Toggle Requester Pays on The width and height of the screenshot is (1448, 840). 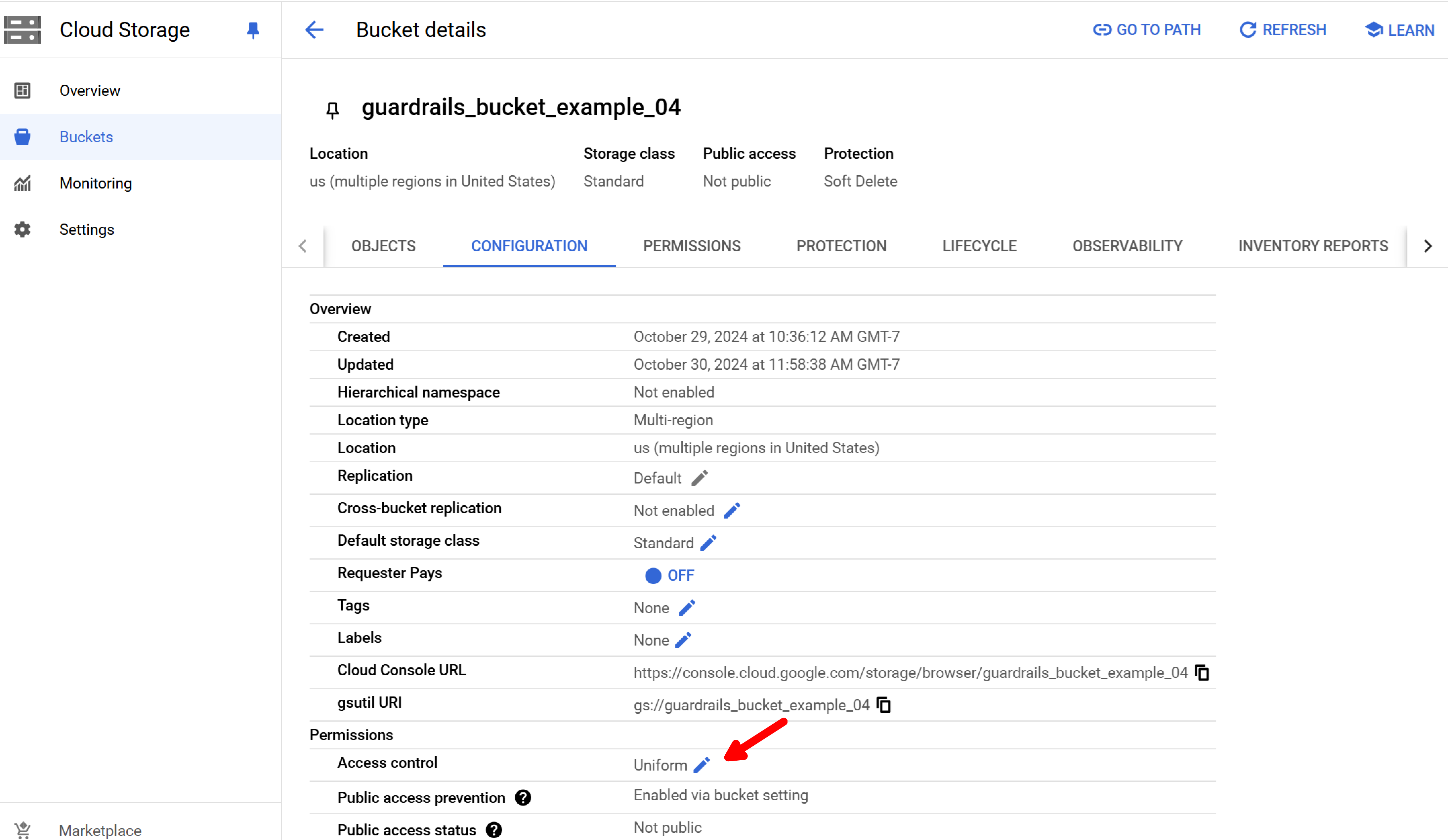654,575
